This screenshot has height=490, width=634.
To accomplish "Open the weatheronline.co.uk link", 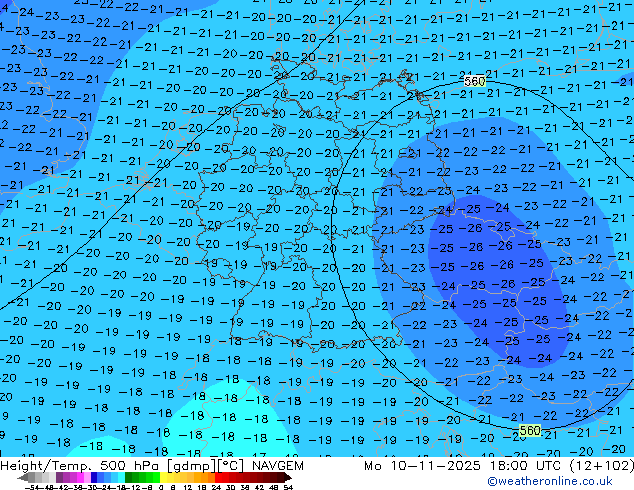I will pyautogui.click(x=550, y=481).
